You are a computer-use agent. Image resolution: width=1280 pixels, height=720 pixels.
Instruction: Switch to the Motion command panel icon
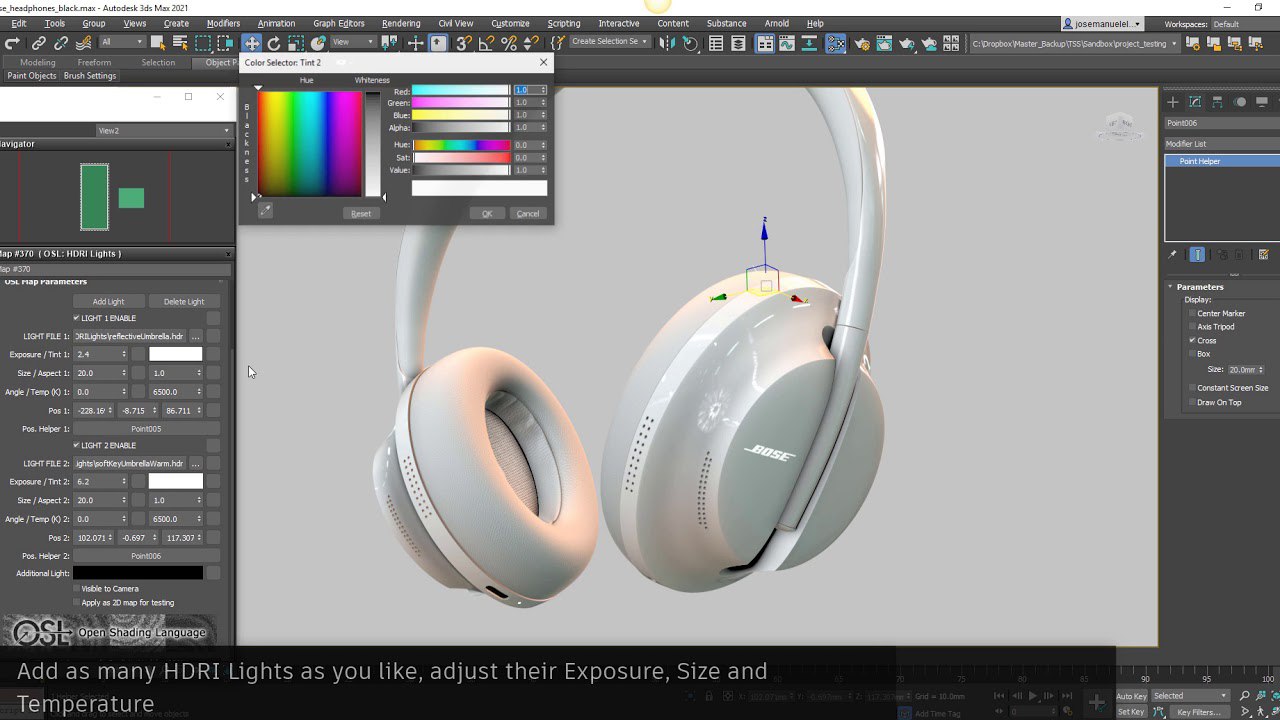1240,102
